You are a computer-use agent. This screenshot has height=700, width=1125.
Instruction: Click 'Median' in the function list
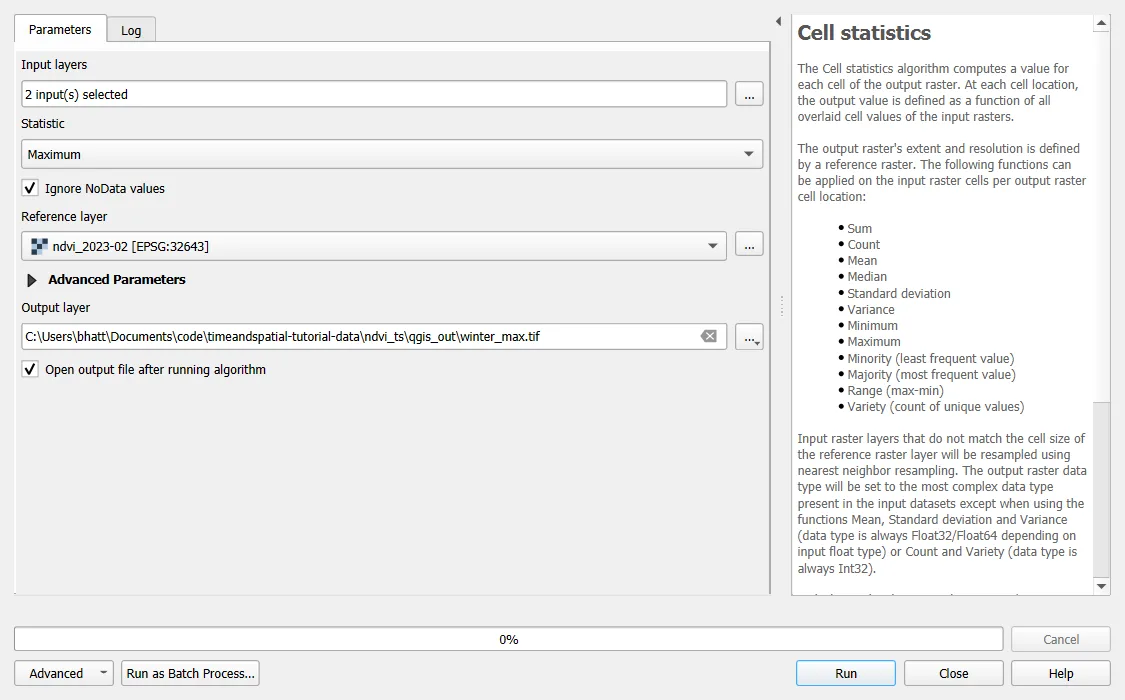[867, 277]
